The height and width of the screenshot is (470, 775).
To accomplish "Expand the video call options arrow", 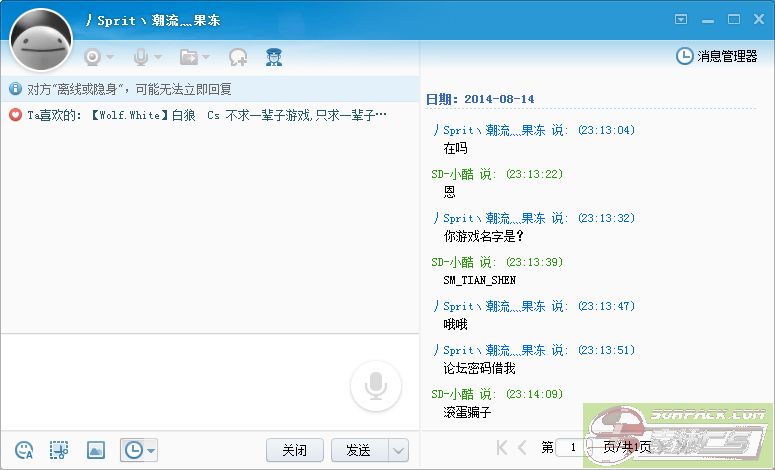I will coord(110,57).
